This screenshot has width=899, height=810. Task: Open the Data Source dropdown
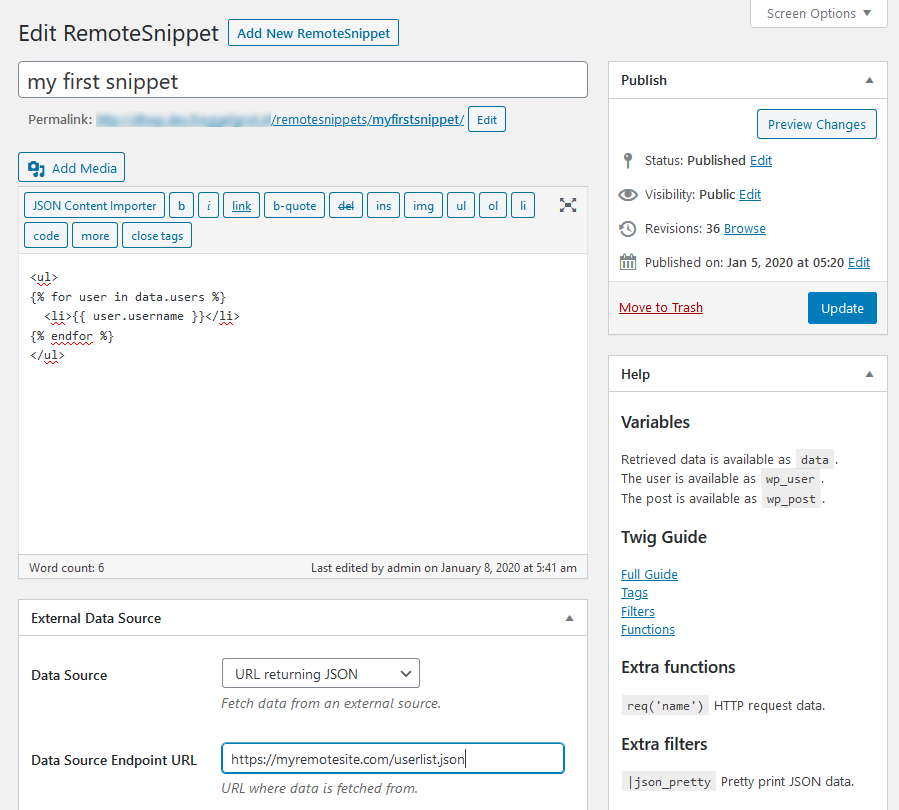click(x=320, y=674)
